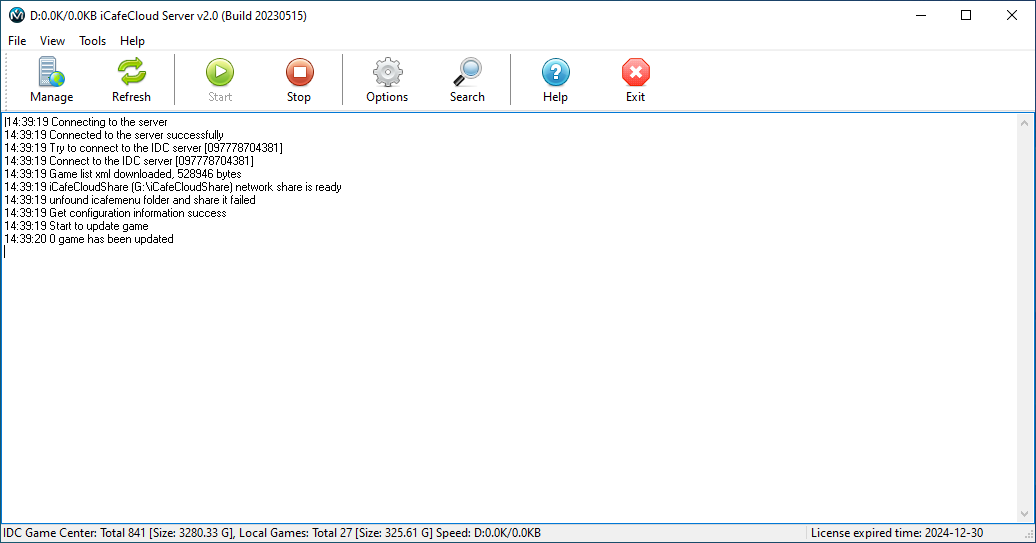Click the blue question mark Help icon
This screenshot has width=1036, height=543.
coord(555,80)
